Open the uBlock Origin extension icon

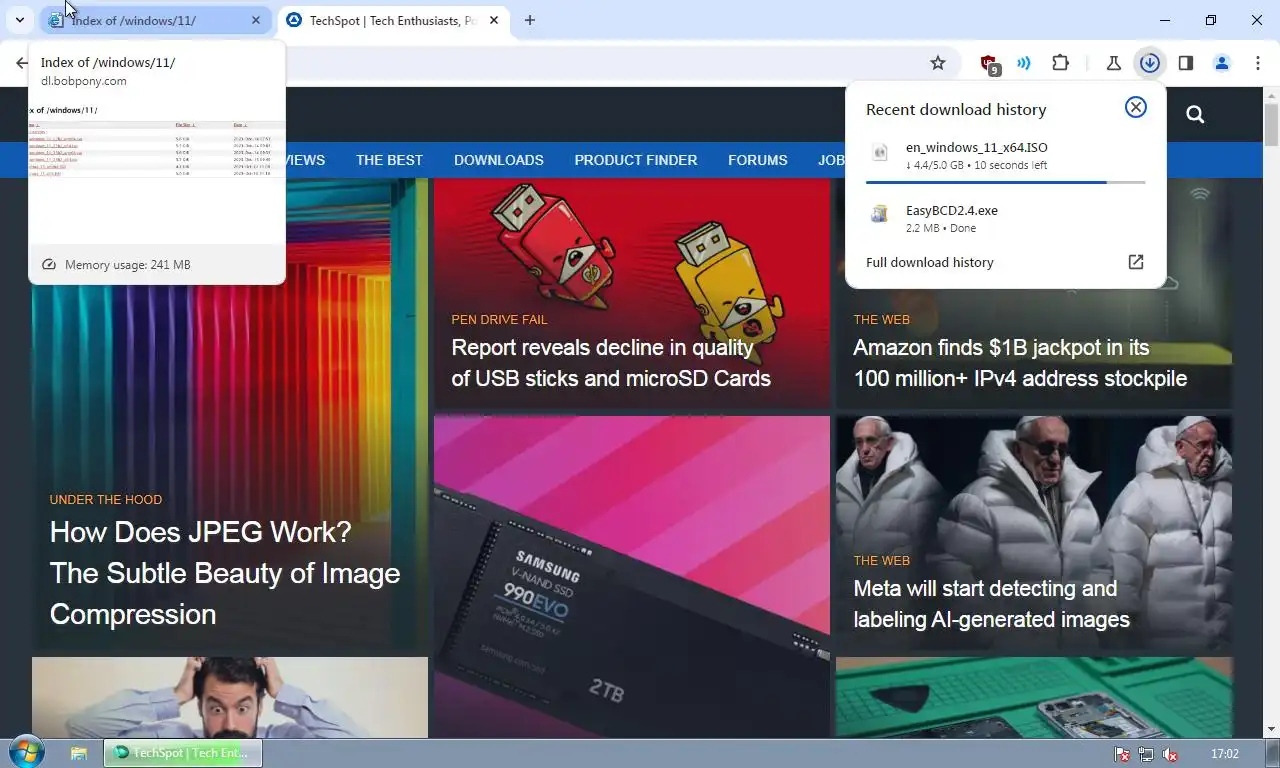pyautogui.click(x=989, y=64)
